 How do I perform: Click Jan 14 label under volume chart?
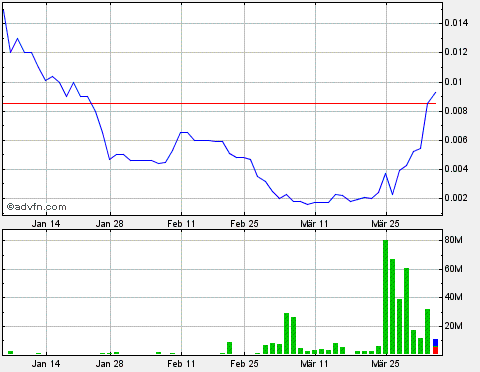point(46,364)
